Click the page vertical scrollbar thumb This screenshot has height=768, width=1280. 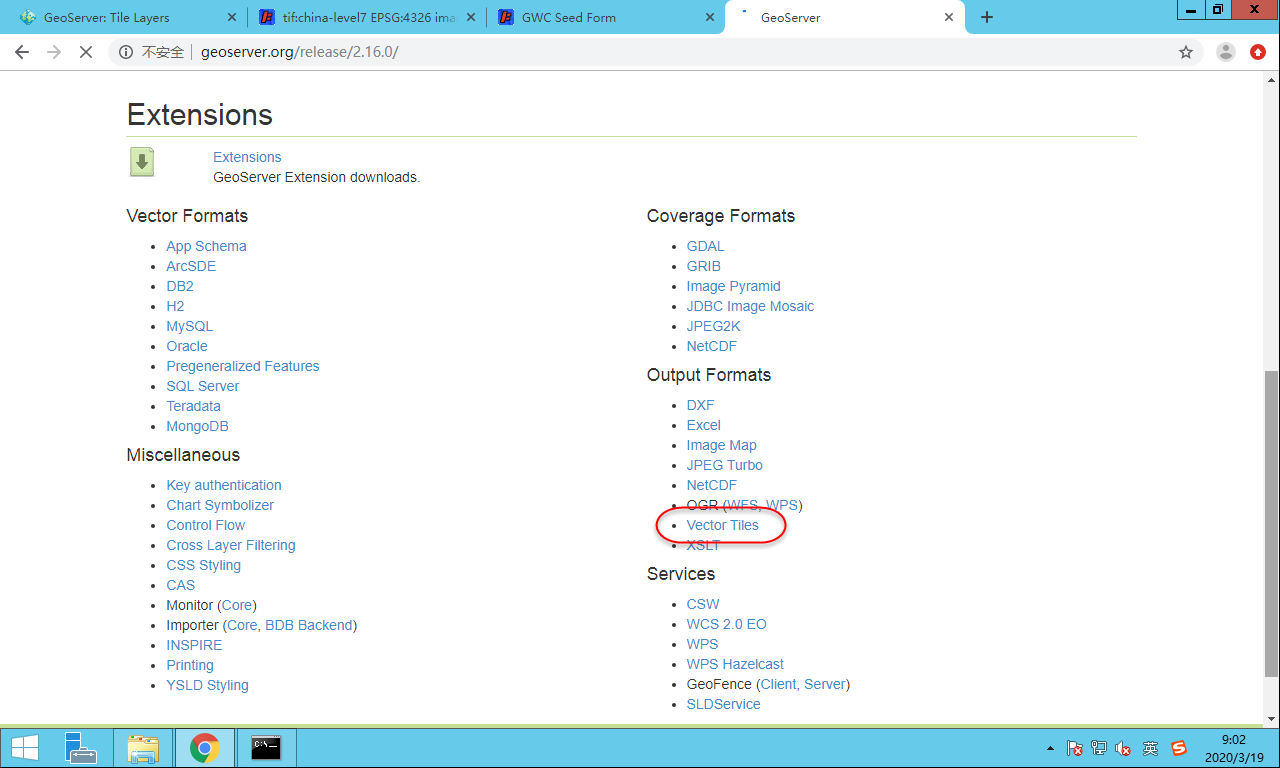1270,523
